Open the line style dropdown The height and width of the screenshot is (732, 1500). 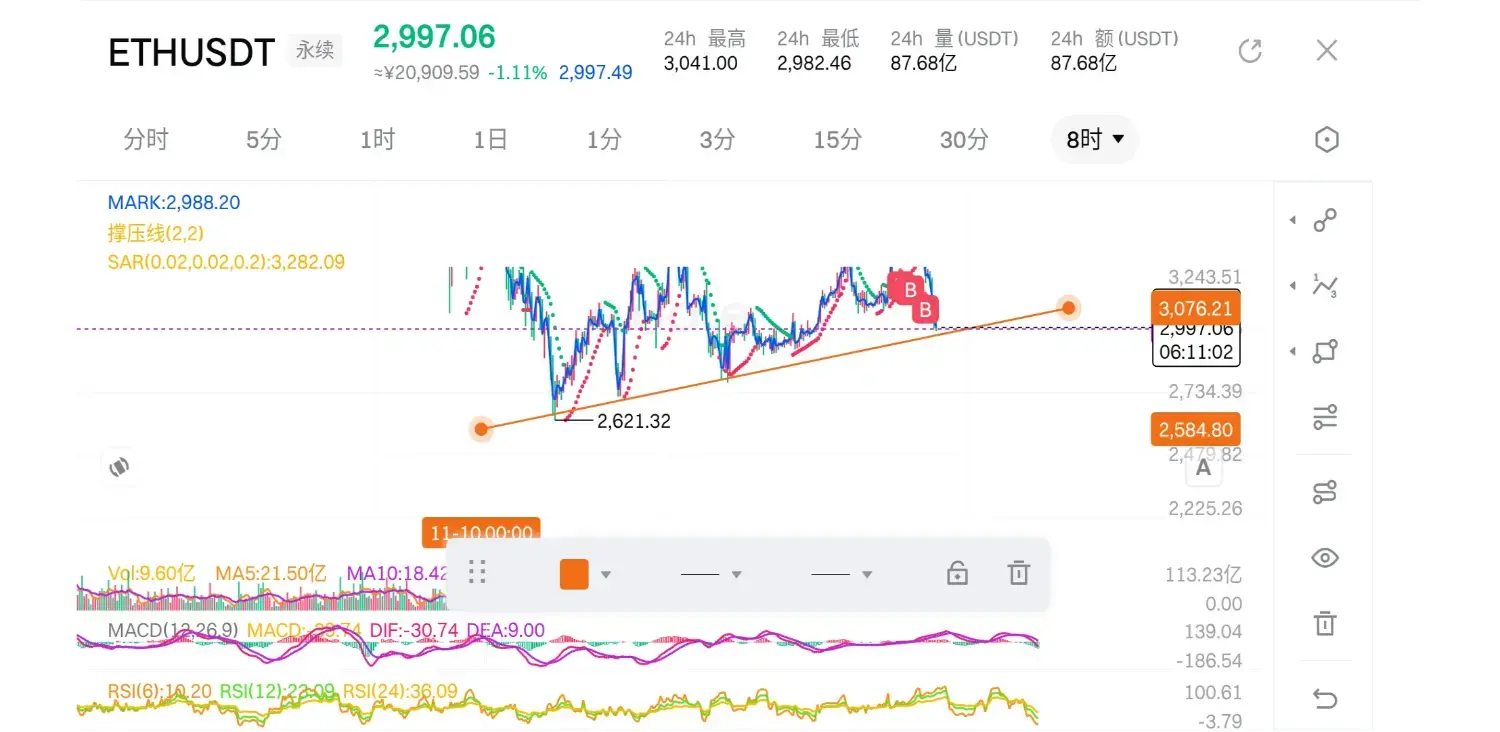click(x=841, y=575)
